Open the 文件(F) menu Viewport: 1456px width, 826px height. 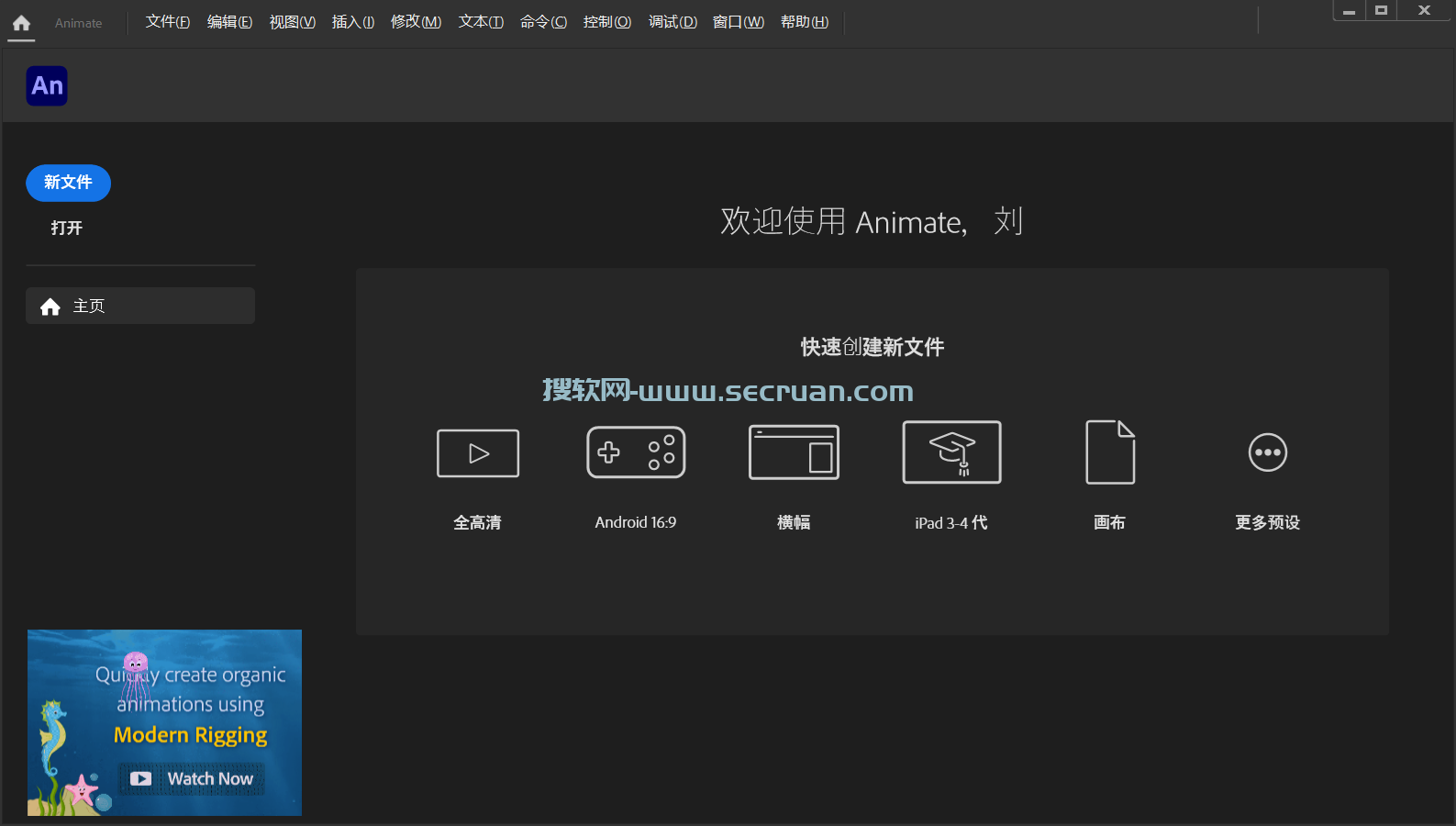[168, 22]
